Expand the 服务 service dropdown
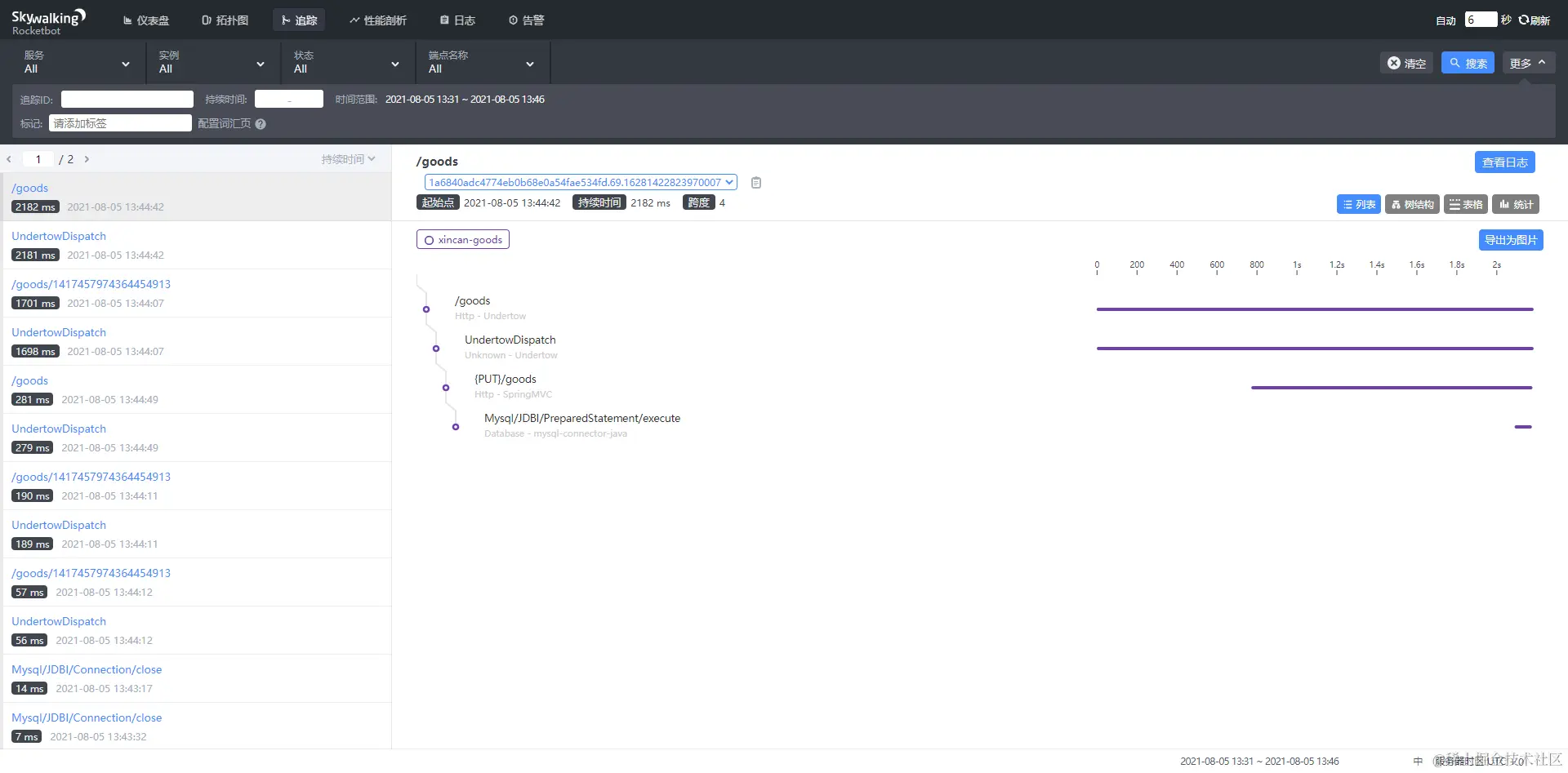This screenshot has width=1568, height=773. [x=77, y=63]
